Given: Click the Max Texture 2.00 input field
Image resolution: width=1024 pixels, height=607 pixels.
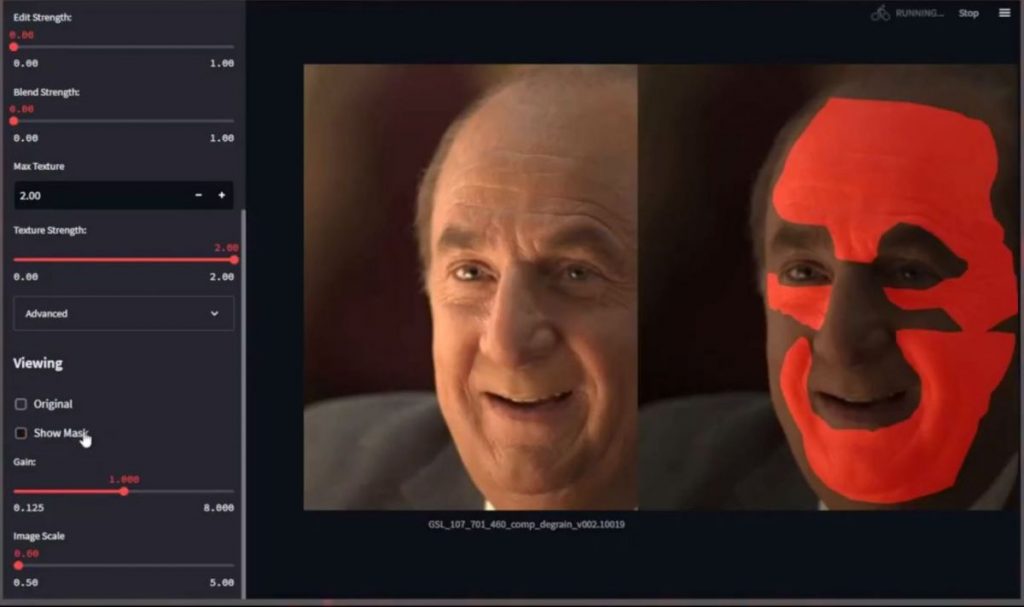Looking at the screenshot, I should [x=101, y=195].
